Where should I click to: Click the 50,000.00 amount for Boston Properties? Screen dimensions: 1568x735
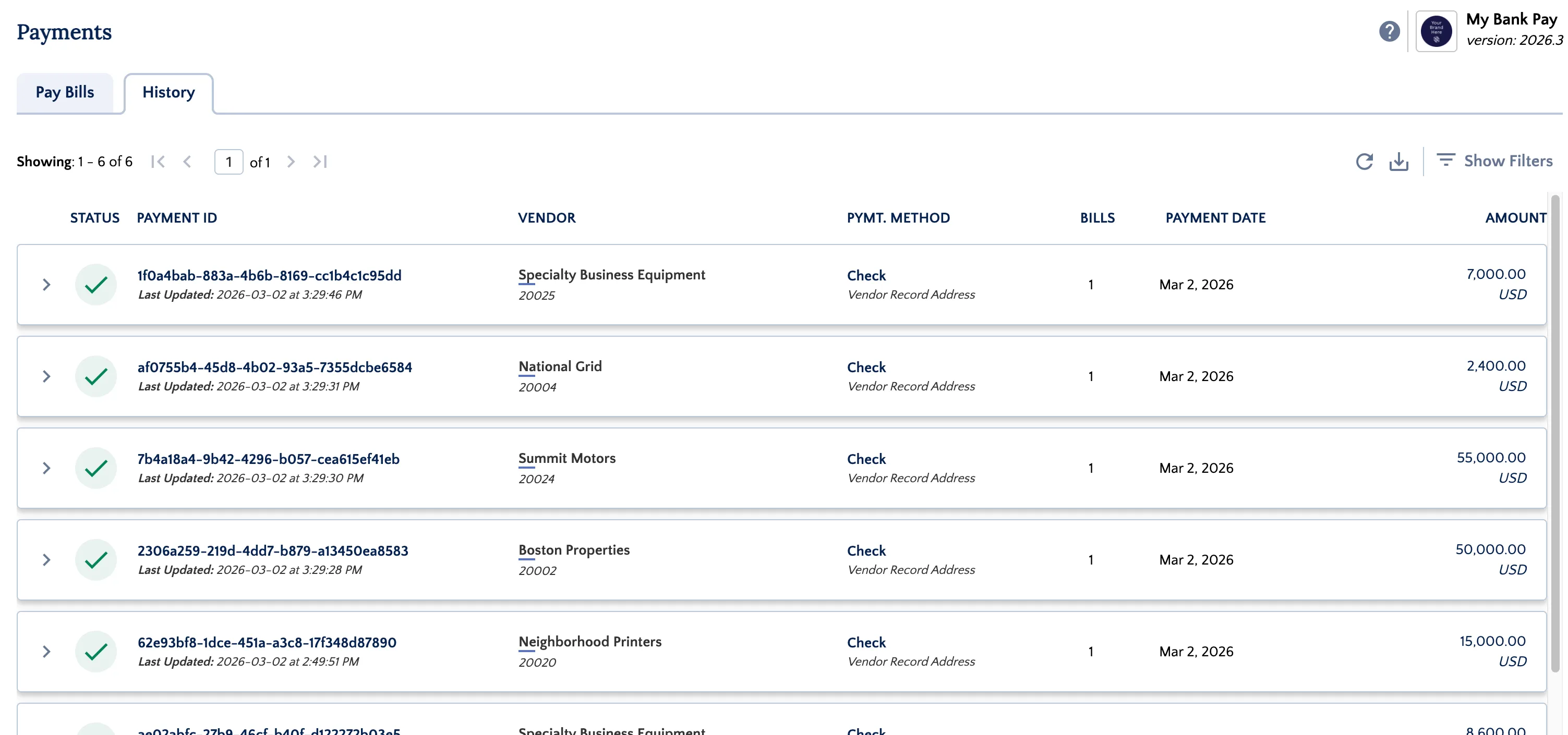(1490, 549)
